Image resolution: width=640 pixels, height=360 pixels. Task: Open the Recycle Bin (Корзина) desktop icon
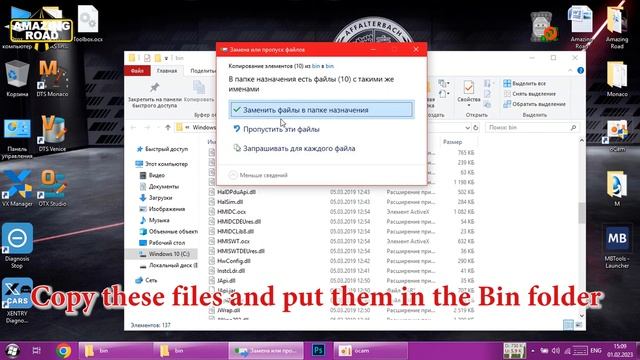(17, 78)
